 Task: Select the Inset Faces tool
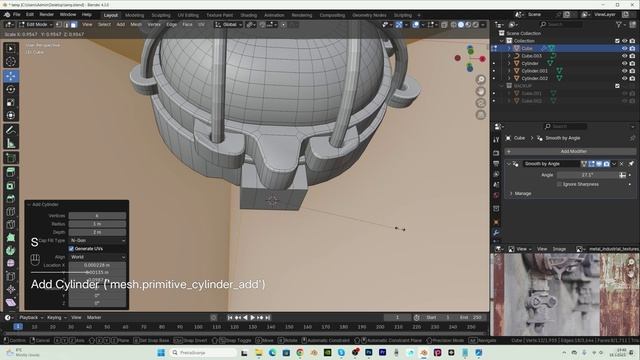point(11,186)
